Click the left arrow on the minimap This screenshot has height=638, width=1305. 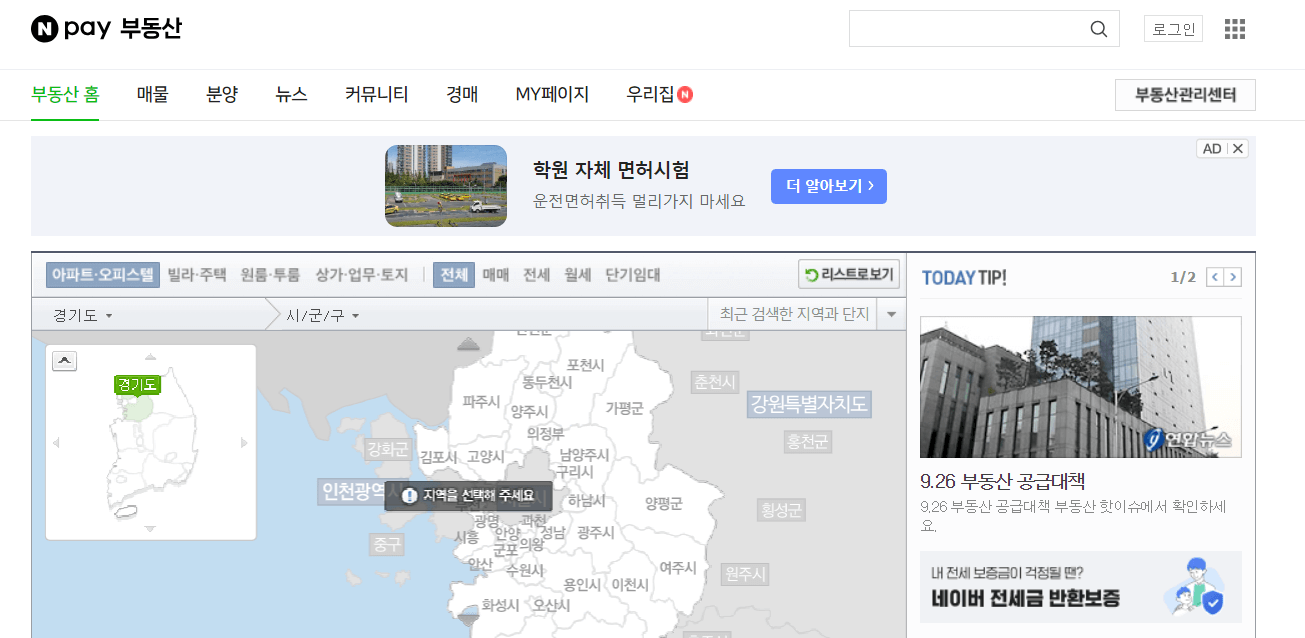(x=56, y=441)
